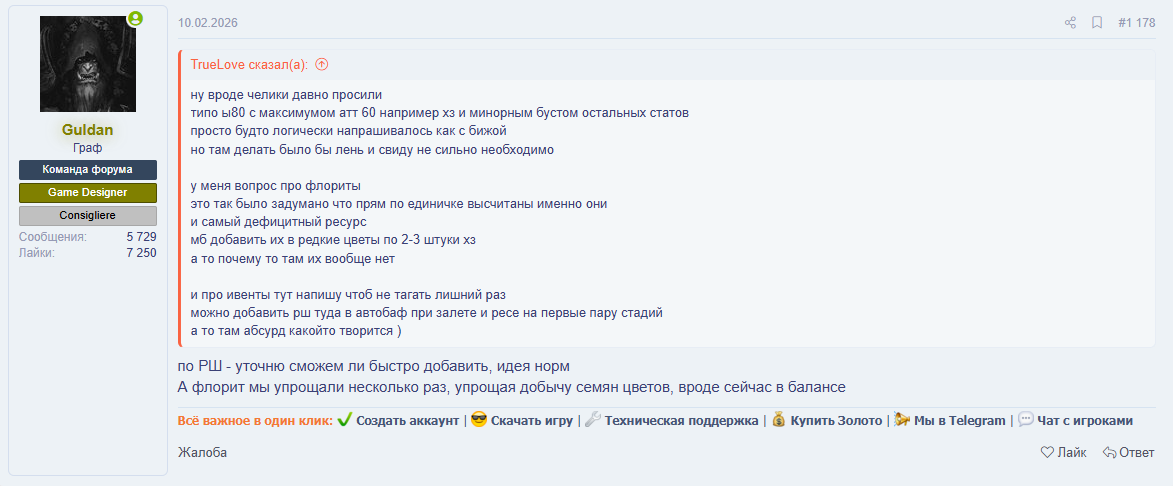This screenshot has height=486, width=1173.
Task: Click the Команда форума badge
Action: (x=88, y=170)
